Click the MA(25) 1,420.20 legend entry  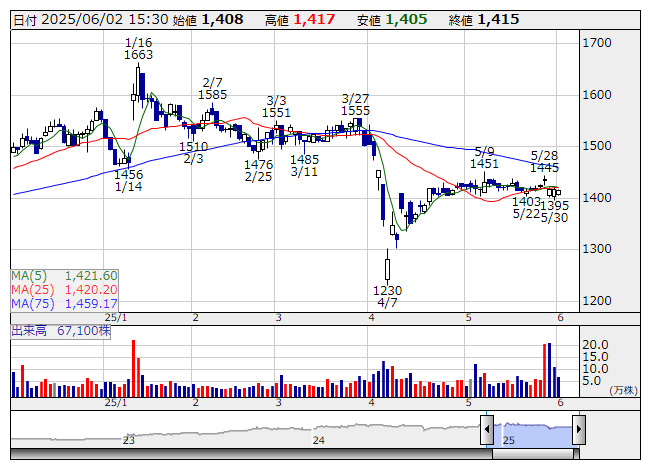coord(64,290)
